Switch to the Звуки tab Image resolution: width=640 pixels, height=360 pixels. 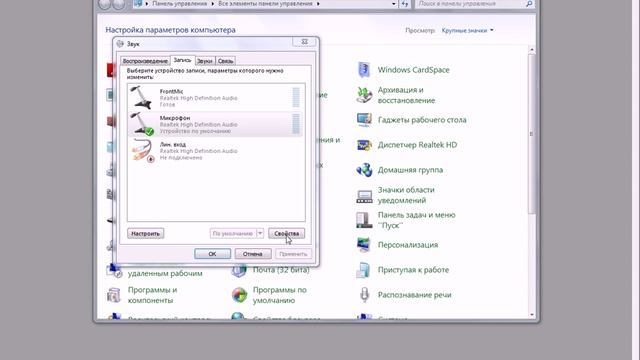point(204,61)
